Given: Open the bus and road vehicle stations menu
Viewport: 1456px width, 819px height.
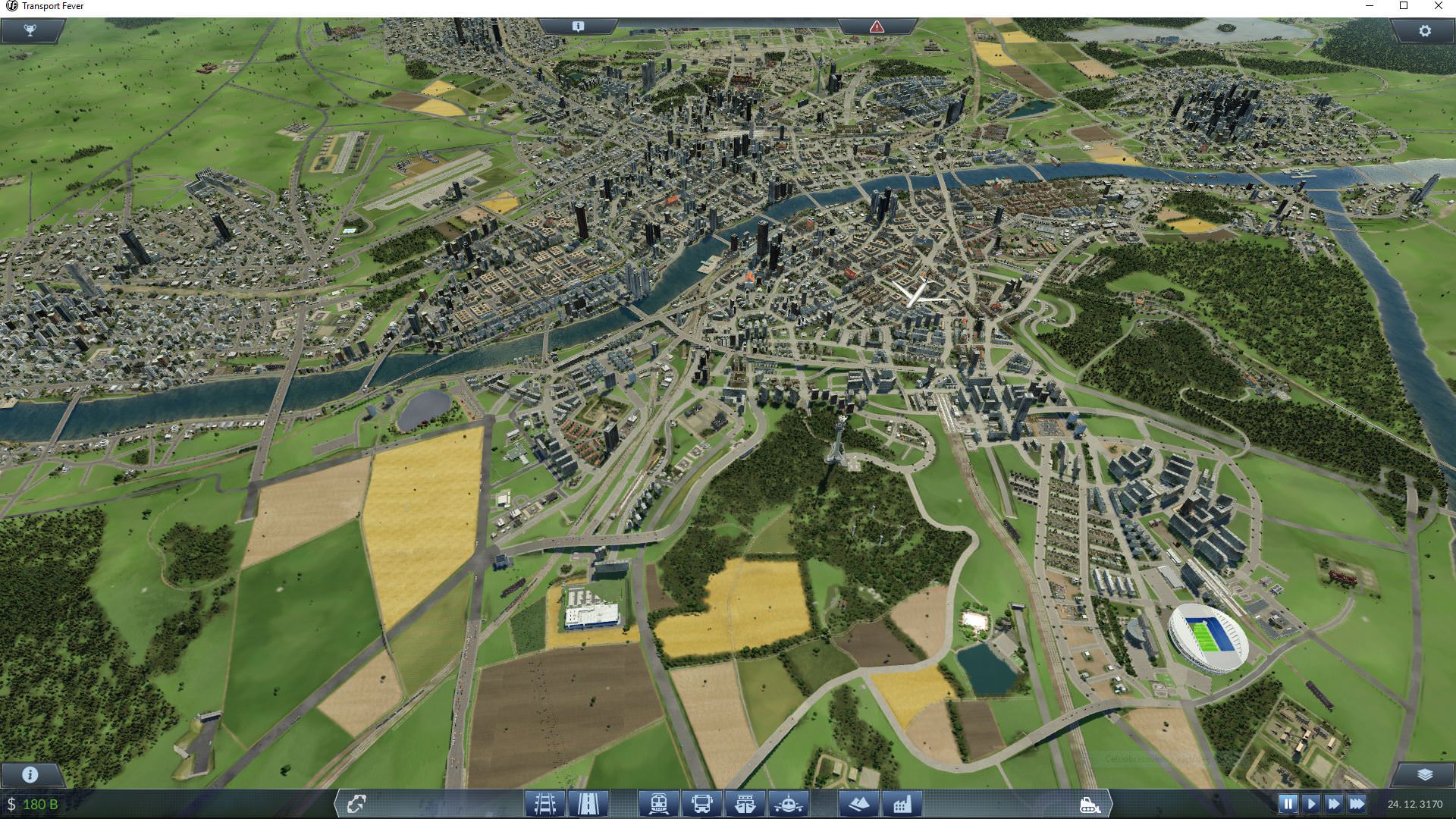Looking at the screenshot, I should tap(701, 802).
